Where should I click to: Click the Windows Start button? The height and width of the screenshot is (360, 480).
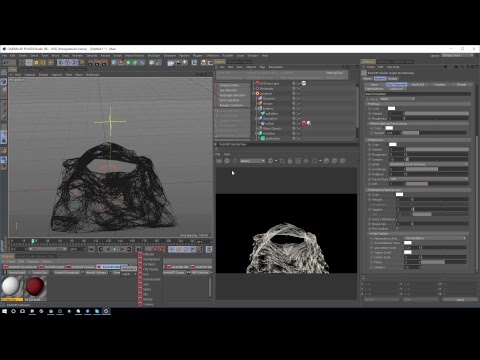[x=5, y=311]
